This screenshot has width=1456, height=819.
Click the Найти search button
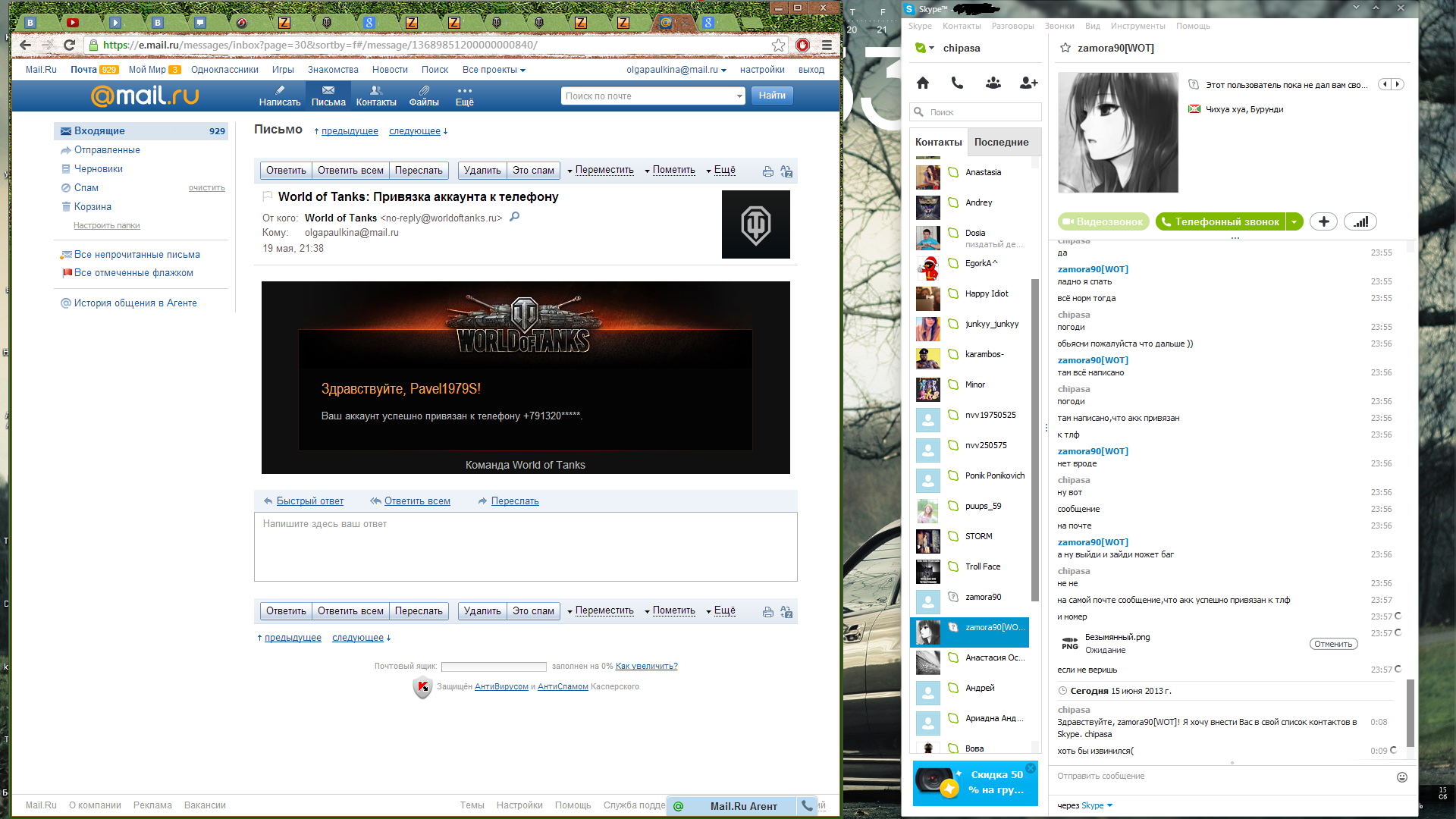click(x=772, y=96)
